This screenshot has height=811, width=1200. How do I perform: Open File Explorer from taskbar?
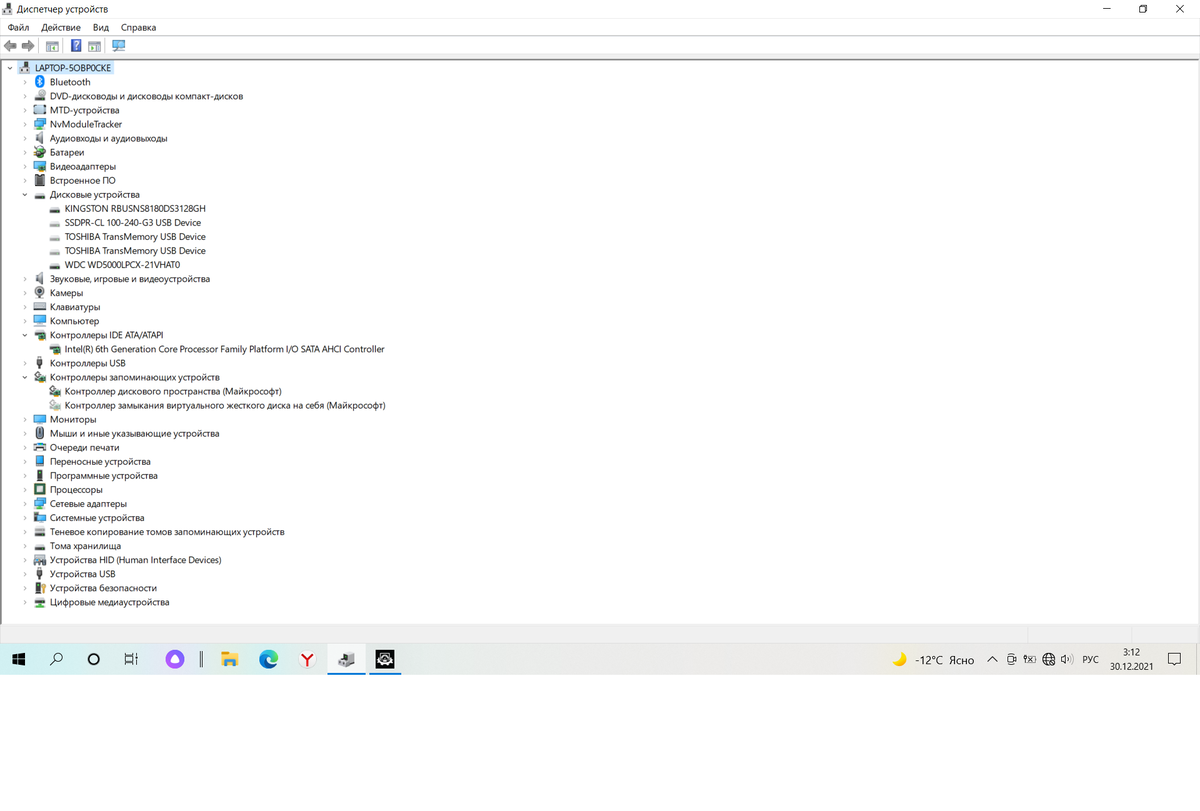(230, 659)
